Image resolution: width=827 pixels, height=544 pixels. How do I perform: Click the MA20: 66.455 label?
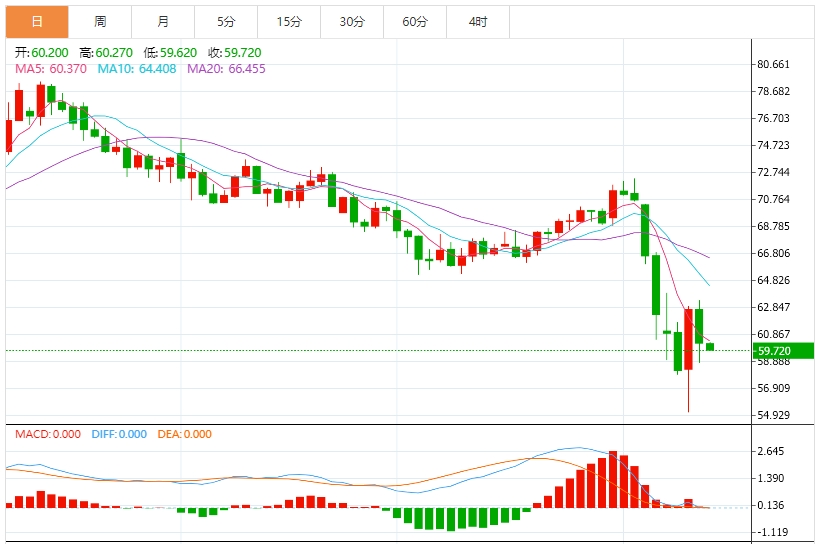(x=226, y=69)
